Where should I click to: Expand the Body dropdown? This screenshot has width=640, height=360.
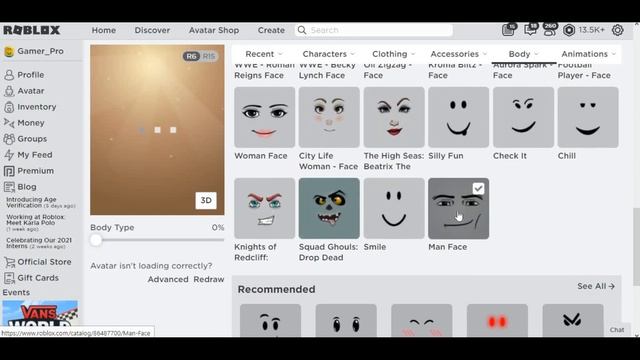point(524,54)
